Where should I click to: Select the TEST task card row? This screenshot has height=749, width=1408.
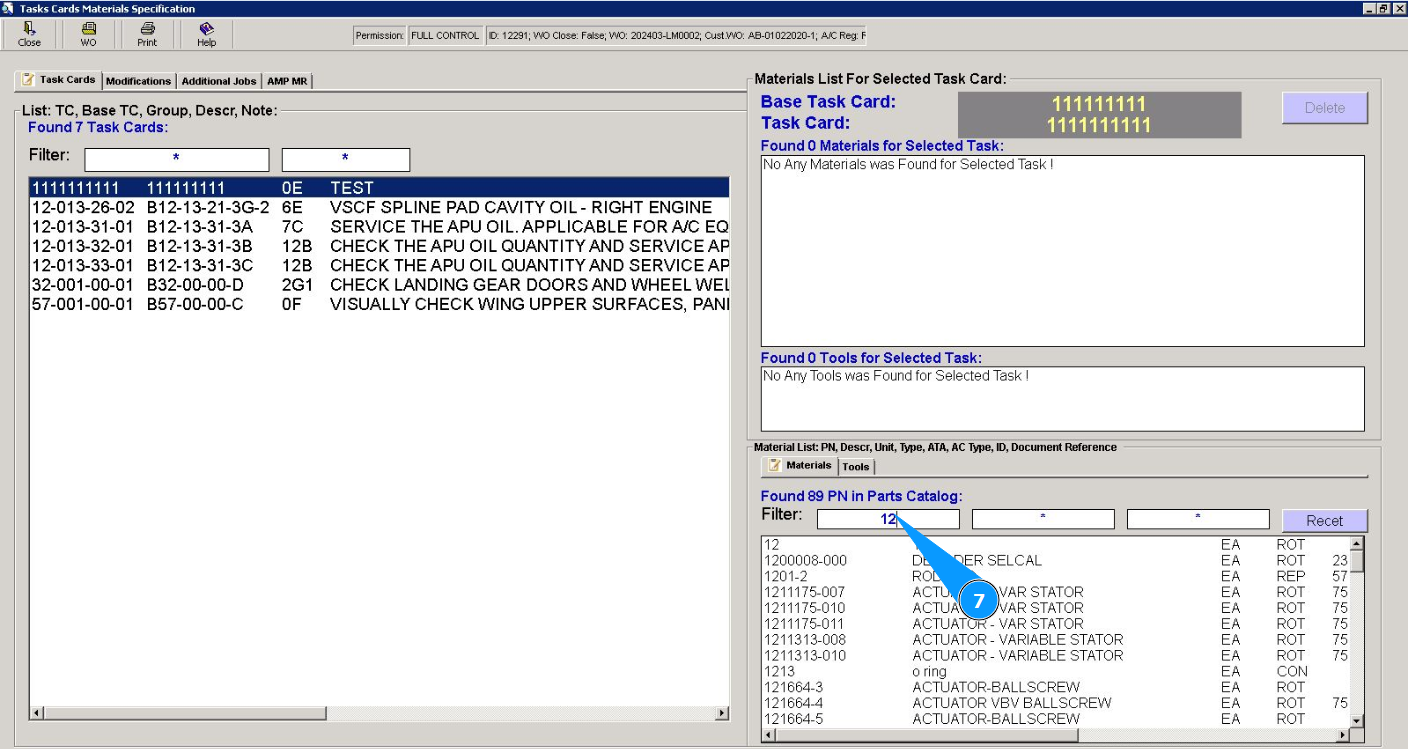tap(379, 188)
